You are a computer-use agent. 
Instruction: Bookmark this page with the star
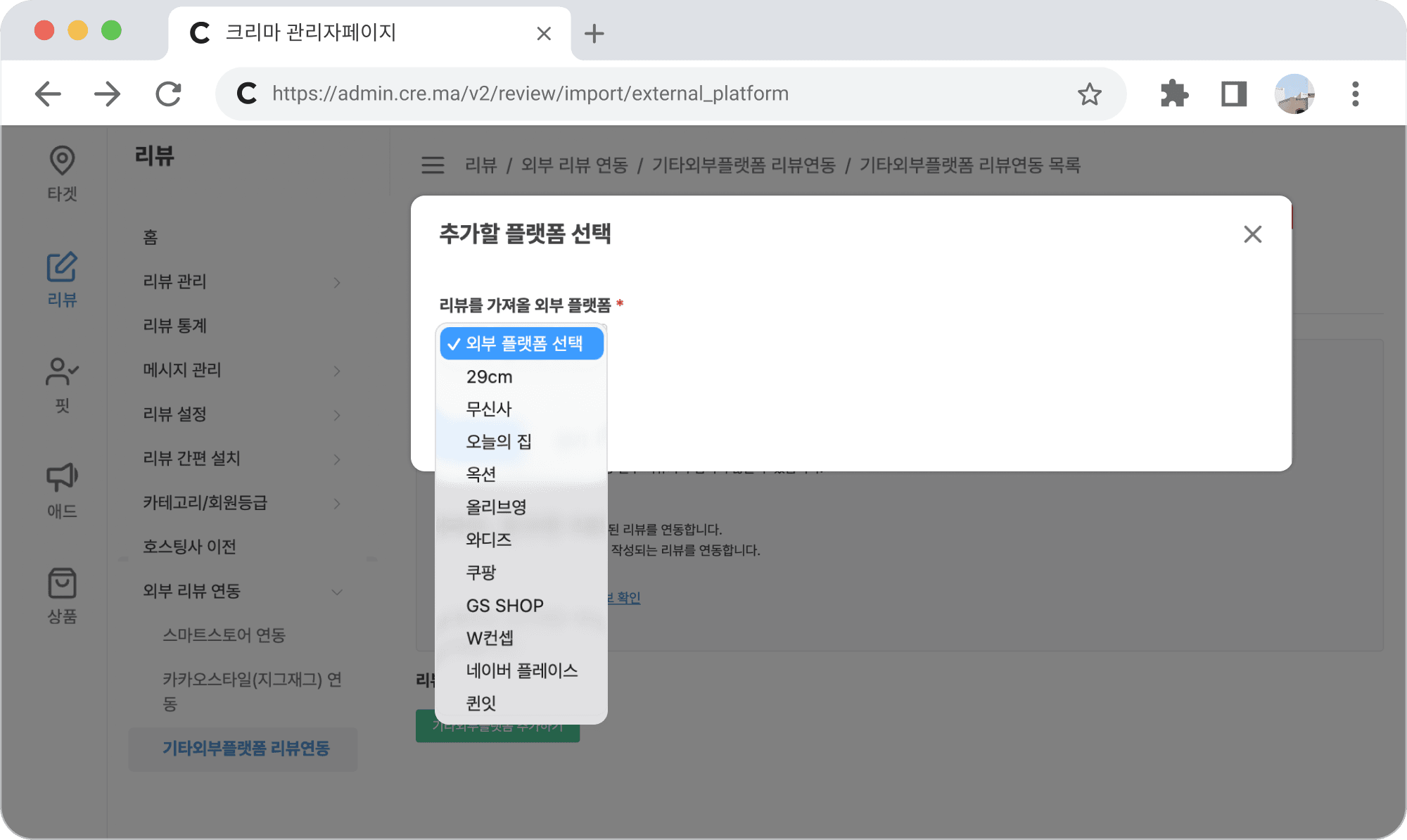coord(1089,94)
